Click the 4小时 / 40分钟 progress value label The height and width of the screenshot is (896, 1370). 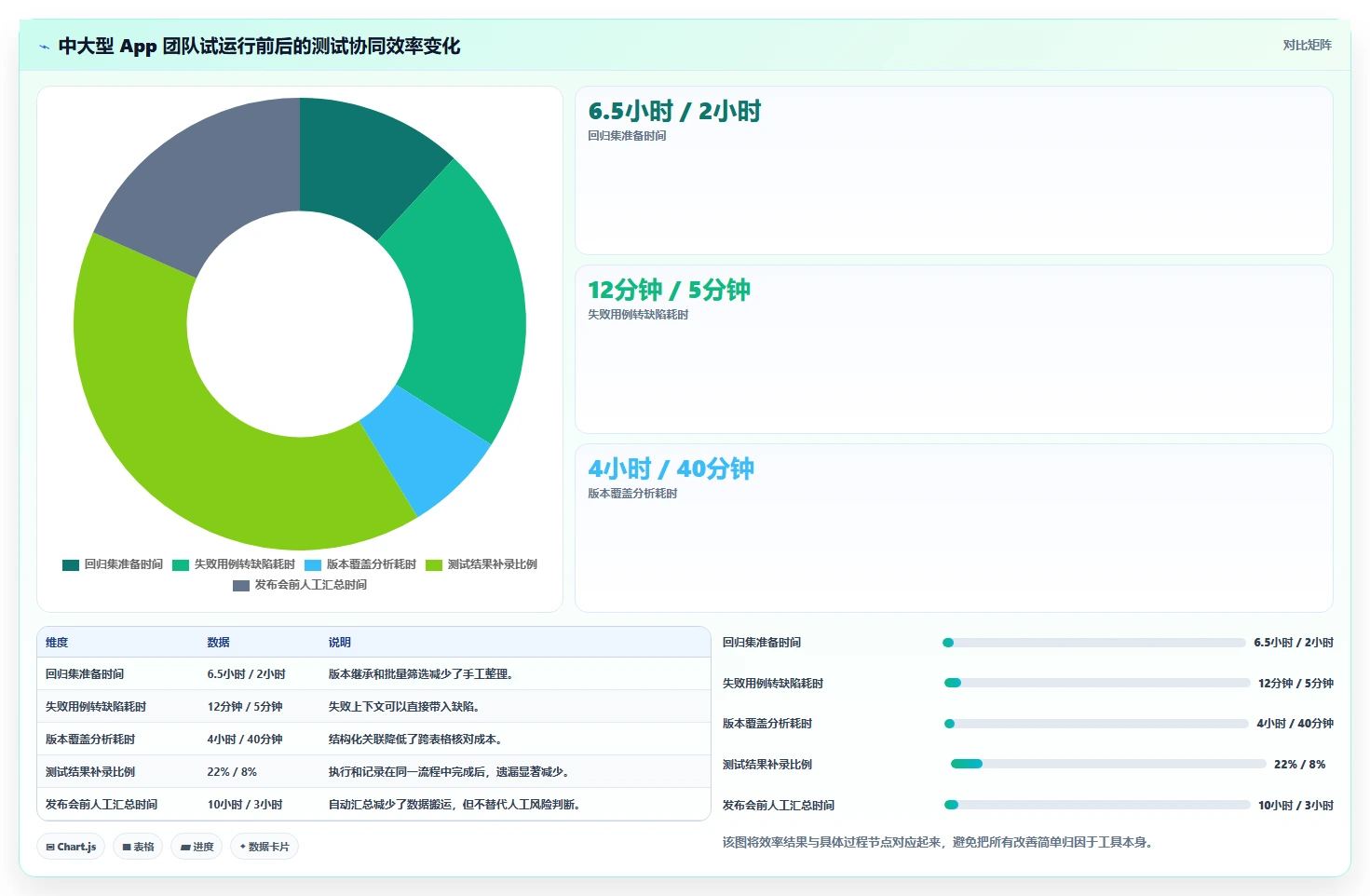[1295, 724]
